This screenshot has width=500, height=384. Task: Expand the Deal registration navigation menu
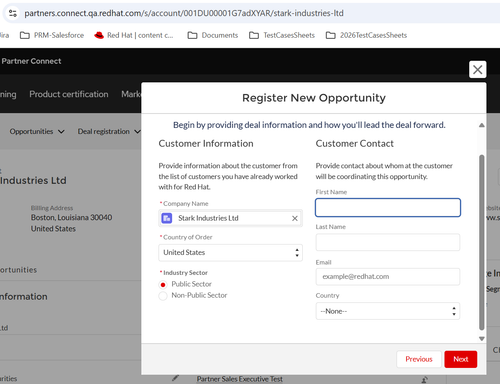pos(109,132)
